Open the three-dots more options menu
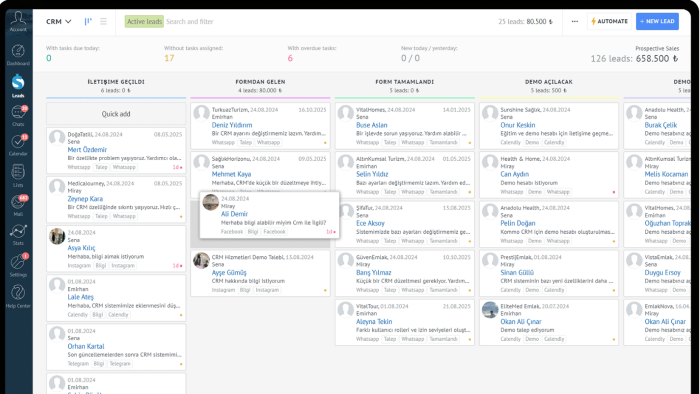700x394 pixels. tap(575, 21)
